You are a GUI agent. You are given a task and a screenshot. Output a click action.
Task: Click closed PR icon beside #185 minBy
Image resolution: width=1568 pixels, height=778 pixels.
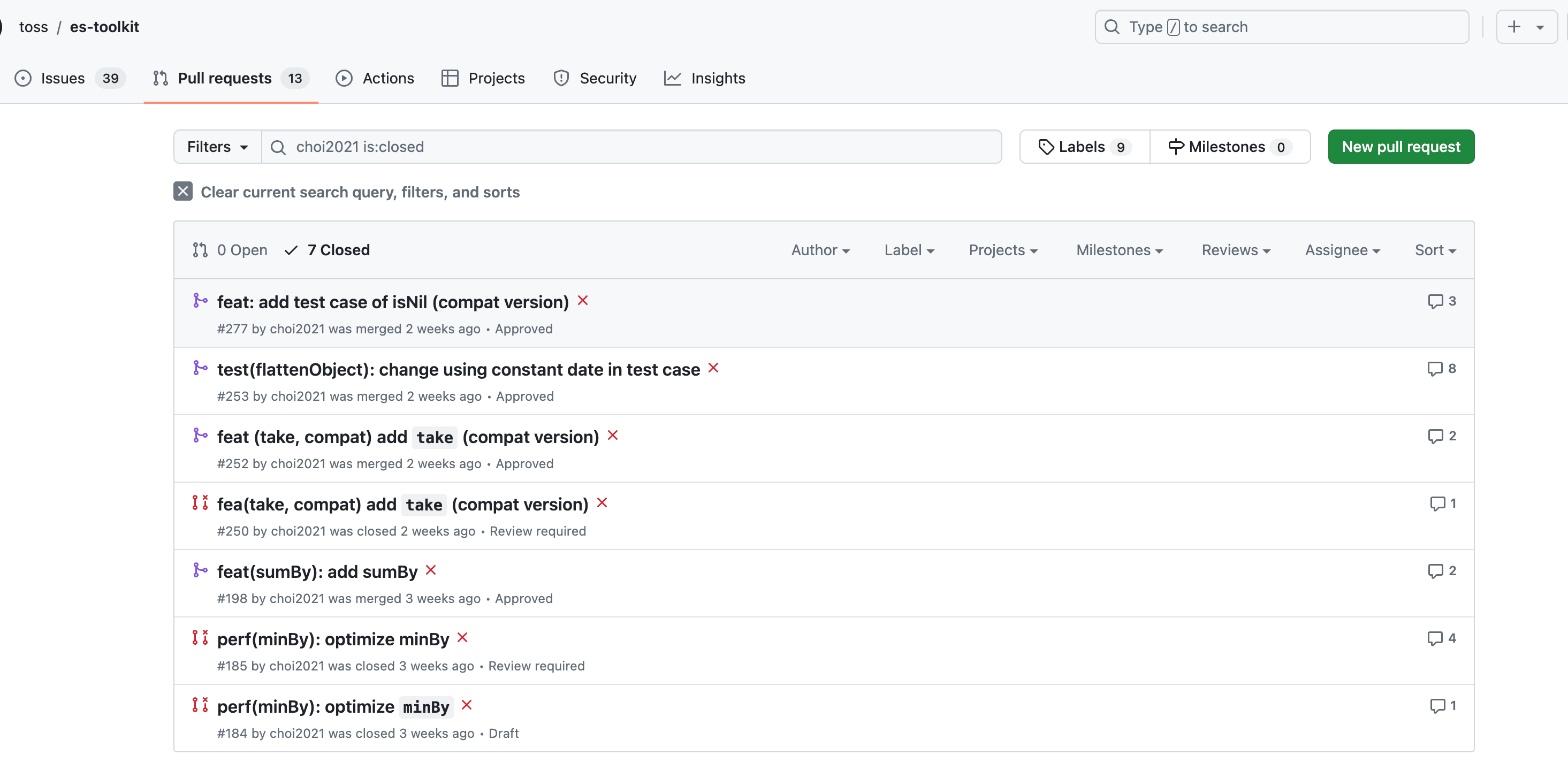click(x=200, y=637)
